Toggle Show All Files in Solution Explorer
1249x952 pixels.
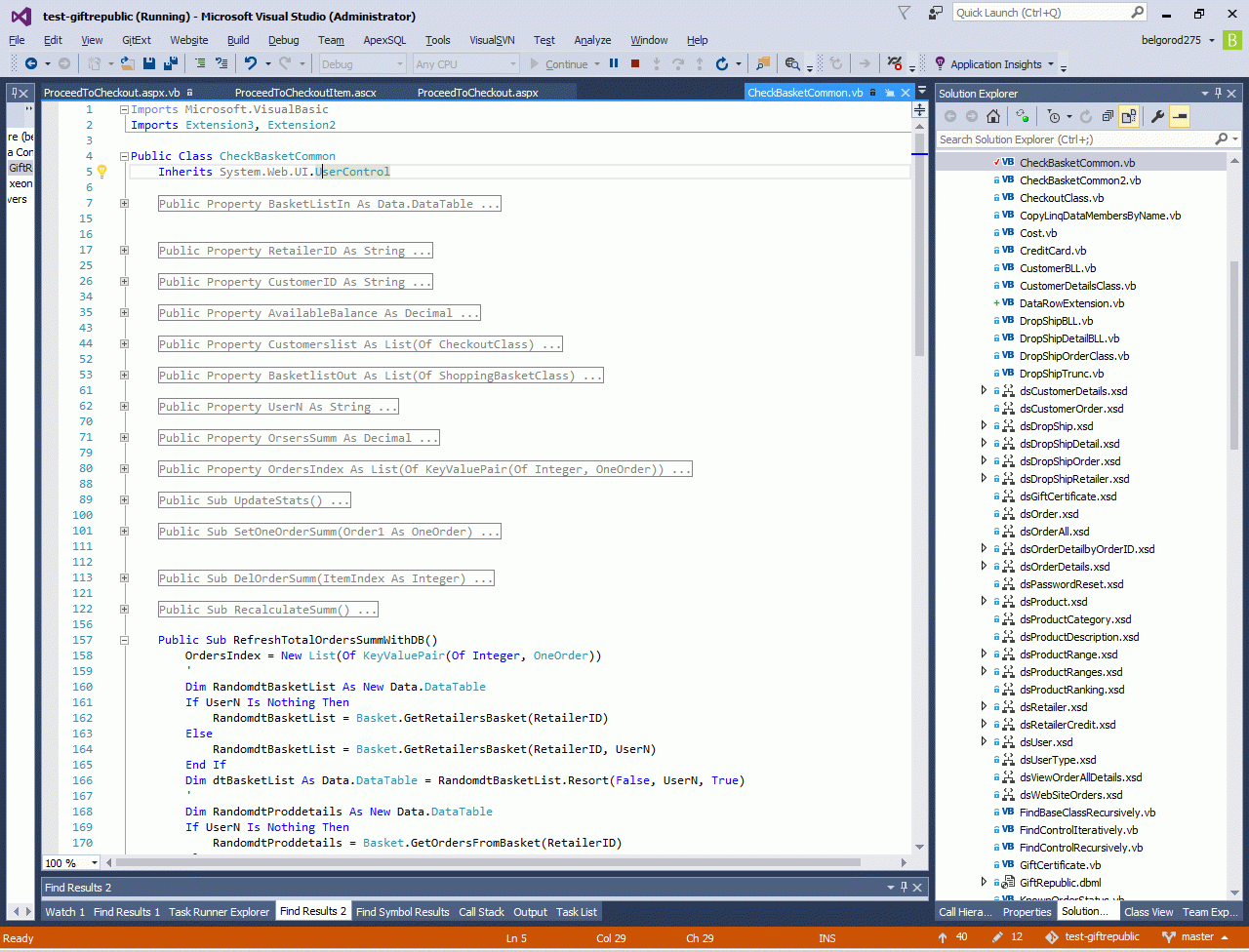tap(1129, 116)
